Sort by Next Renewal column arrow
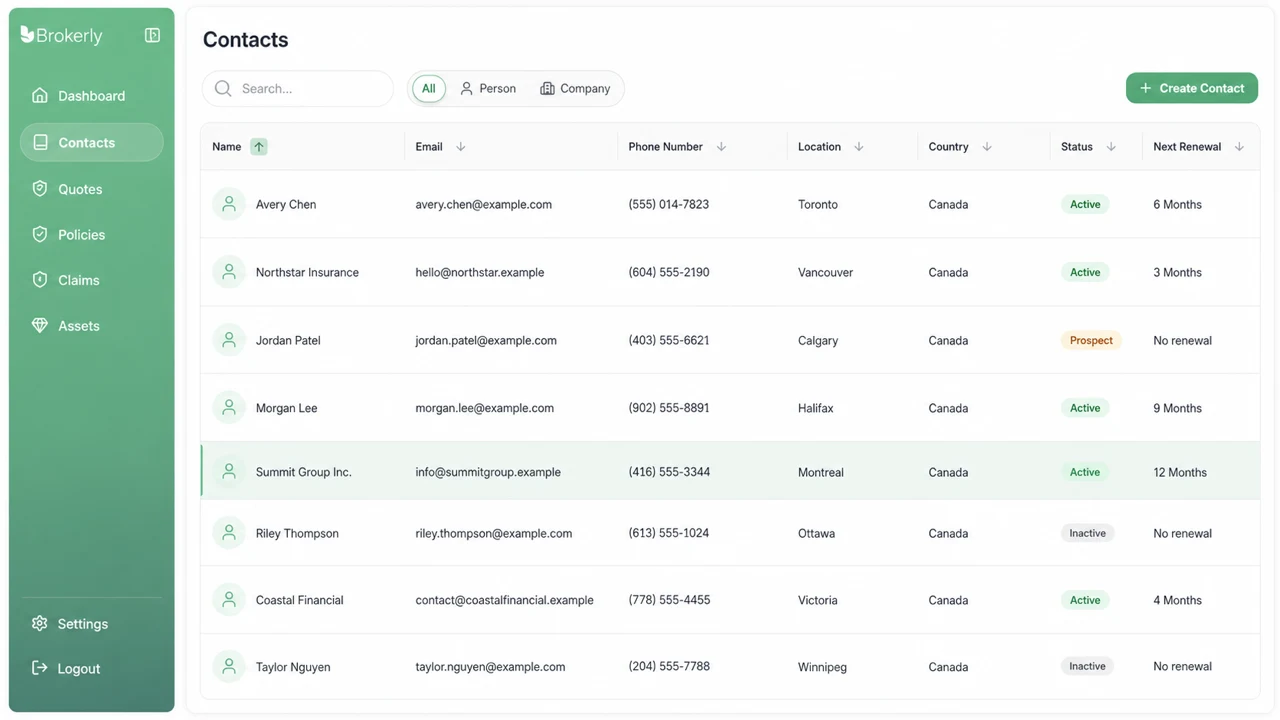The height and width of the screenshot is (720, 1280). tap(1240, 147)
